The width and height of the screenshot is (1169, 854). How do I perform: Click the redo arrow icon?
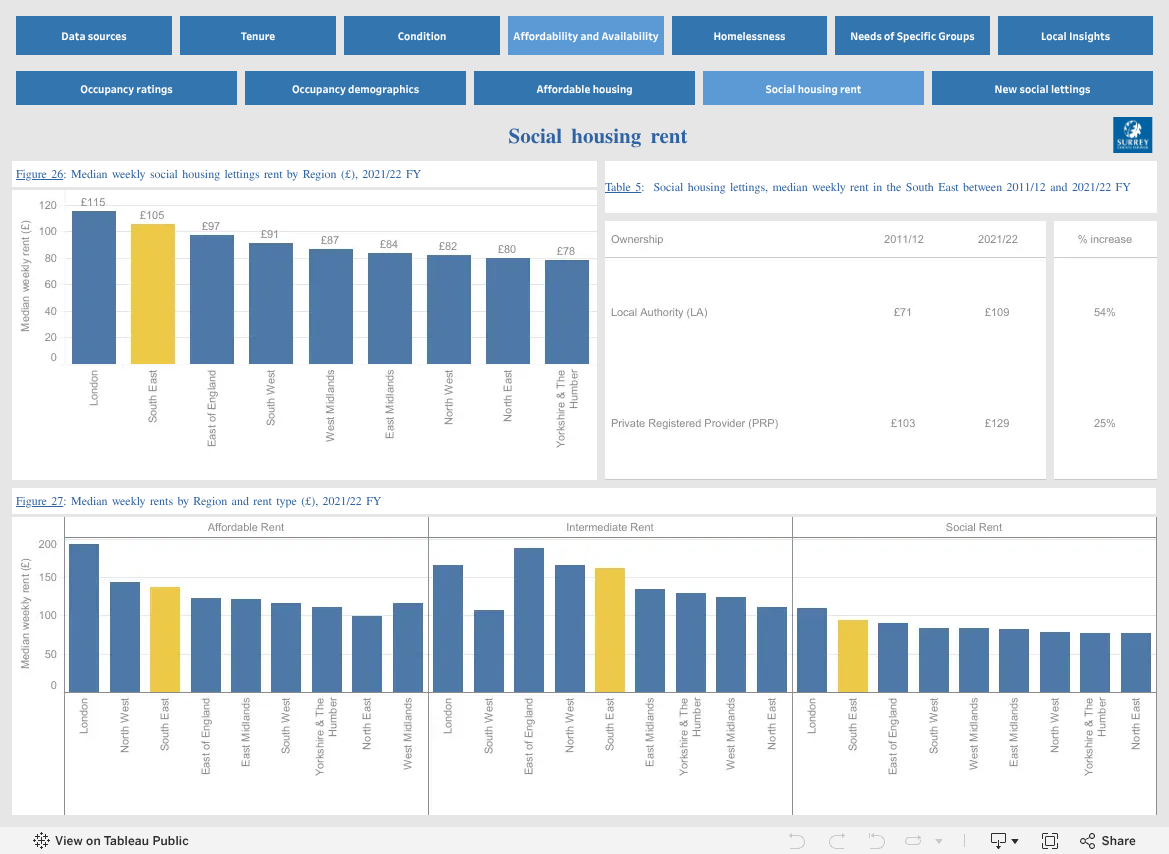click(x=836, y=841)
